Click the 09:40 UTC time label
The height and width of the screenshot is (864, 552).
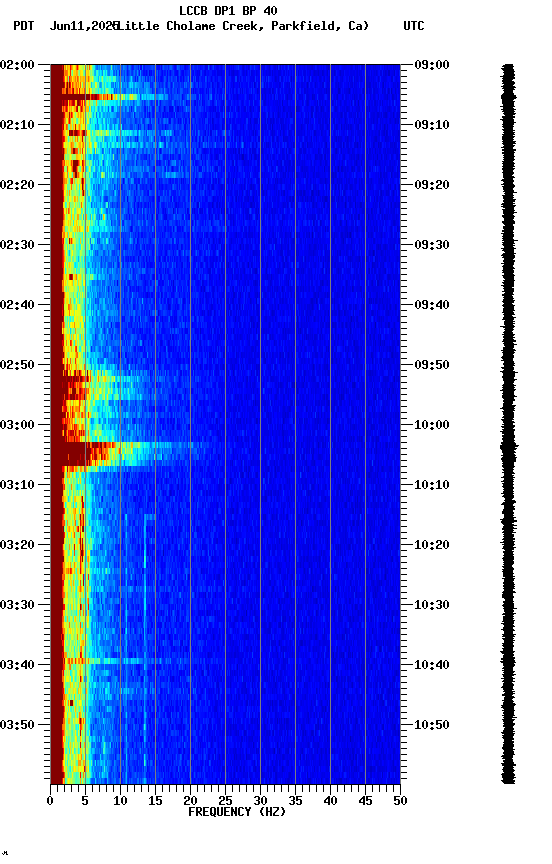[432, 305]
